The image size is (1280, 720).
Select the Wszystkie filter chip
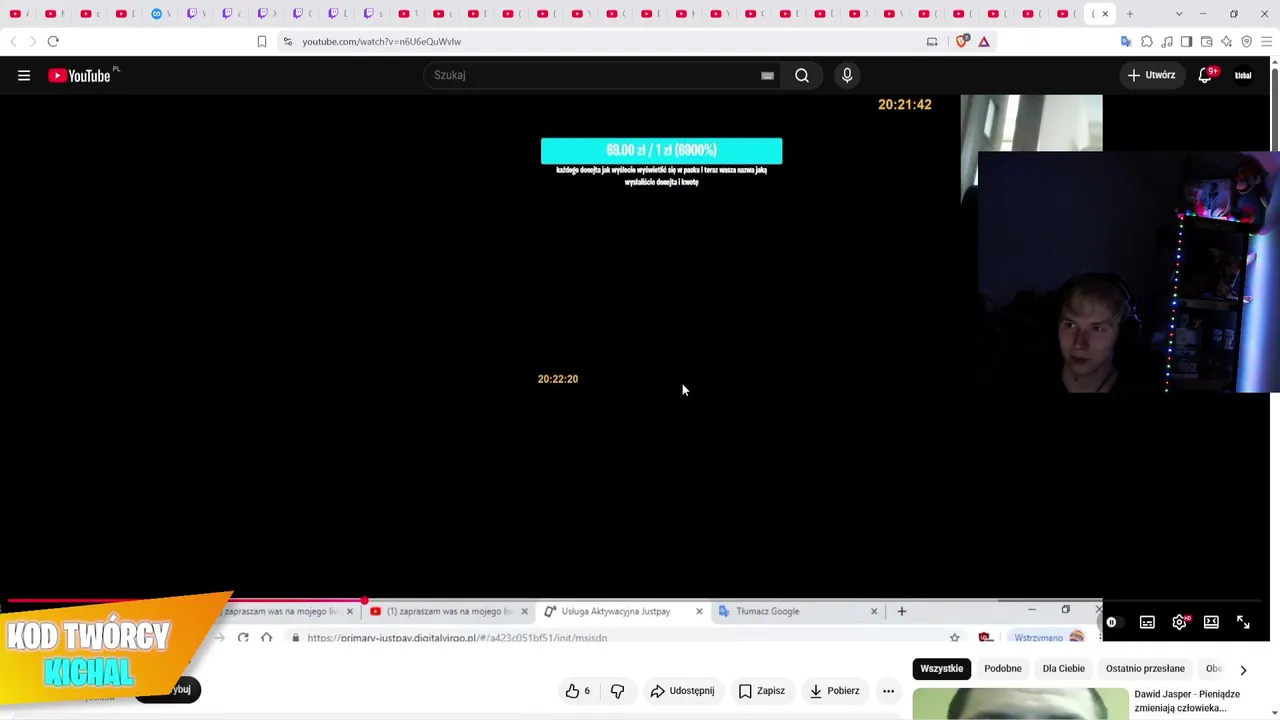942,669
